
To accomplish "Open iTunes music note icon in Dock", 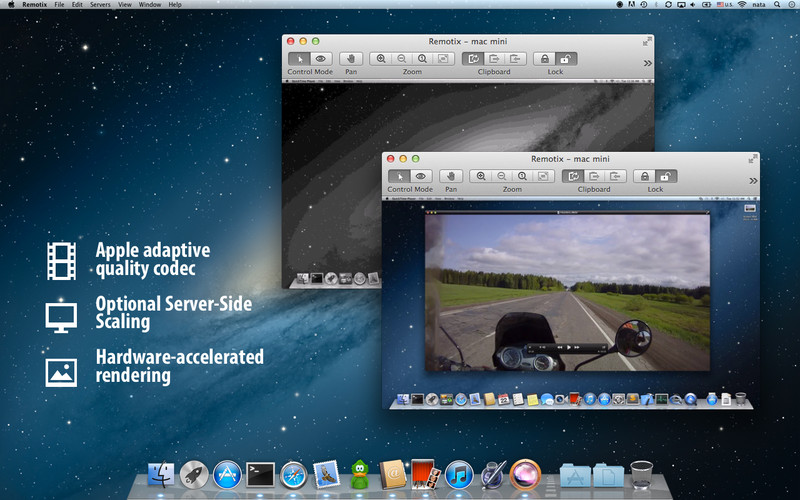I will [459, 475].
